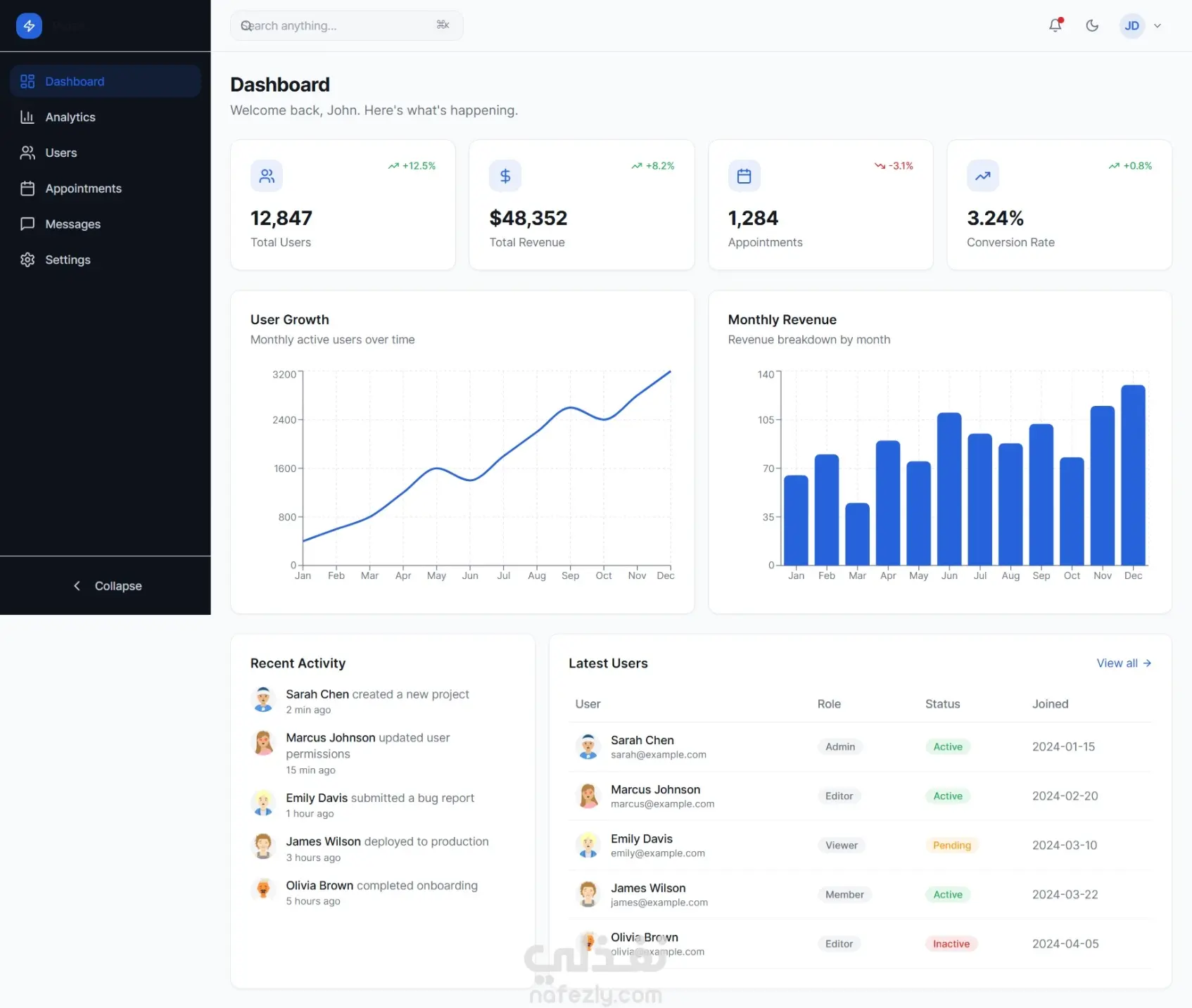Click the 3.24% conversion value
The width and height of the screenshot is (1192, 1008).
pos(995,218)
